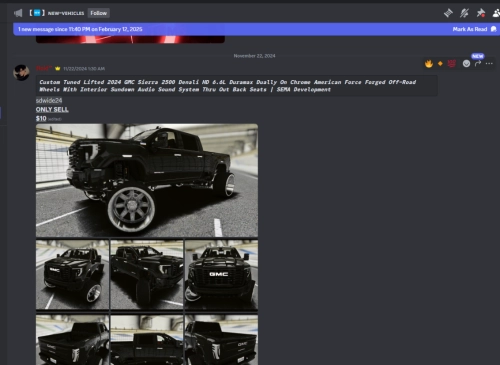The width and height of the screenshot is (500, 365).
Task: Forward the message with arrow icon
Action: (x=478, y=63)
